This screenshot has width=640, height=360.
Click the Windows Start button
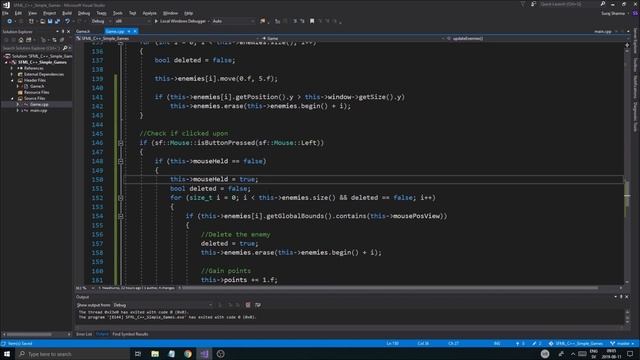coord(7,354)
